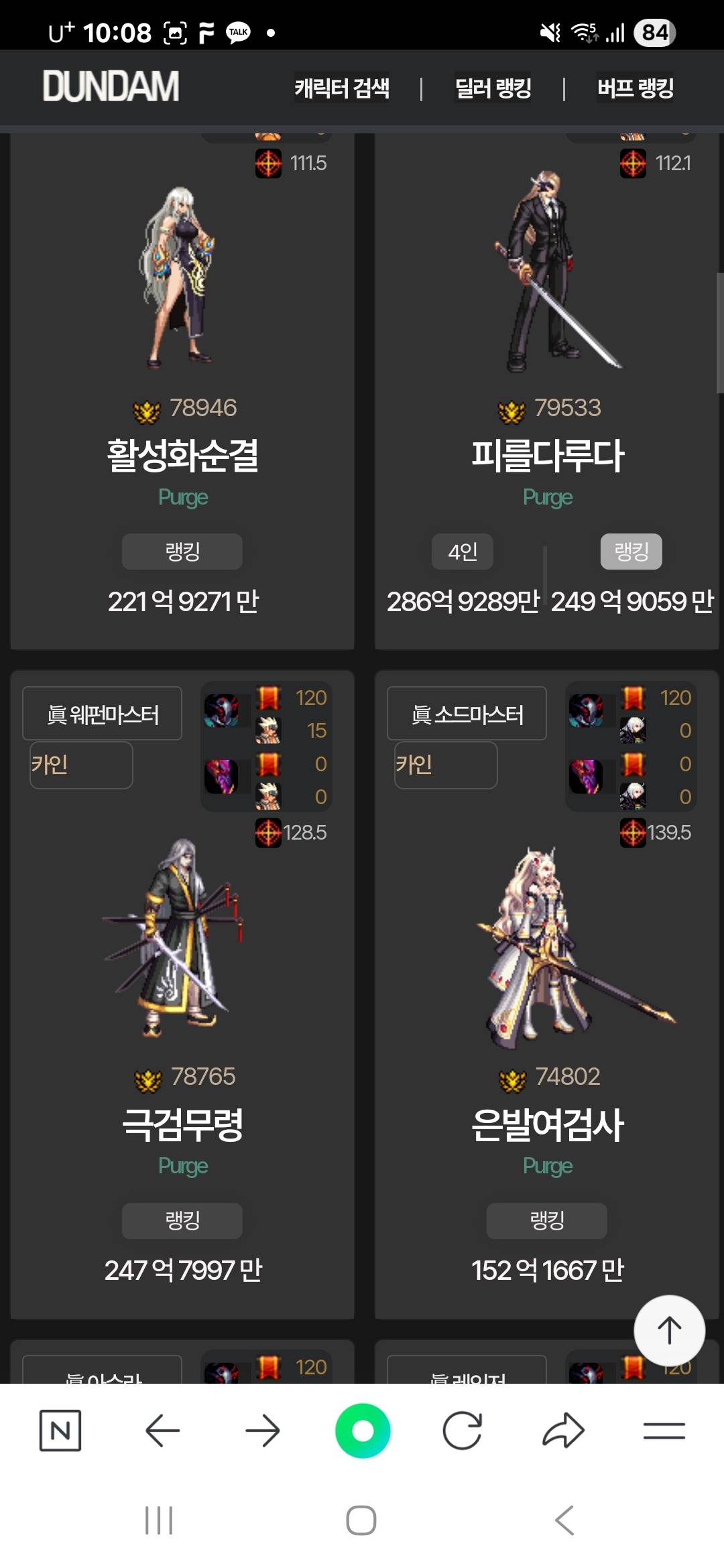Screen dimensions: 724x1568
Task: Share the page via share arrow icon
Action: tap(563, 1431)
